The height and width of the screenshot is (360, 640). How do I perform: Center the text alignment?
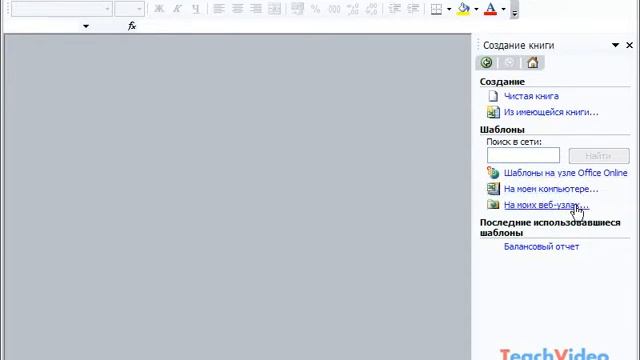238,9
